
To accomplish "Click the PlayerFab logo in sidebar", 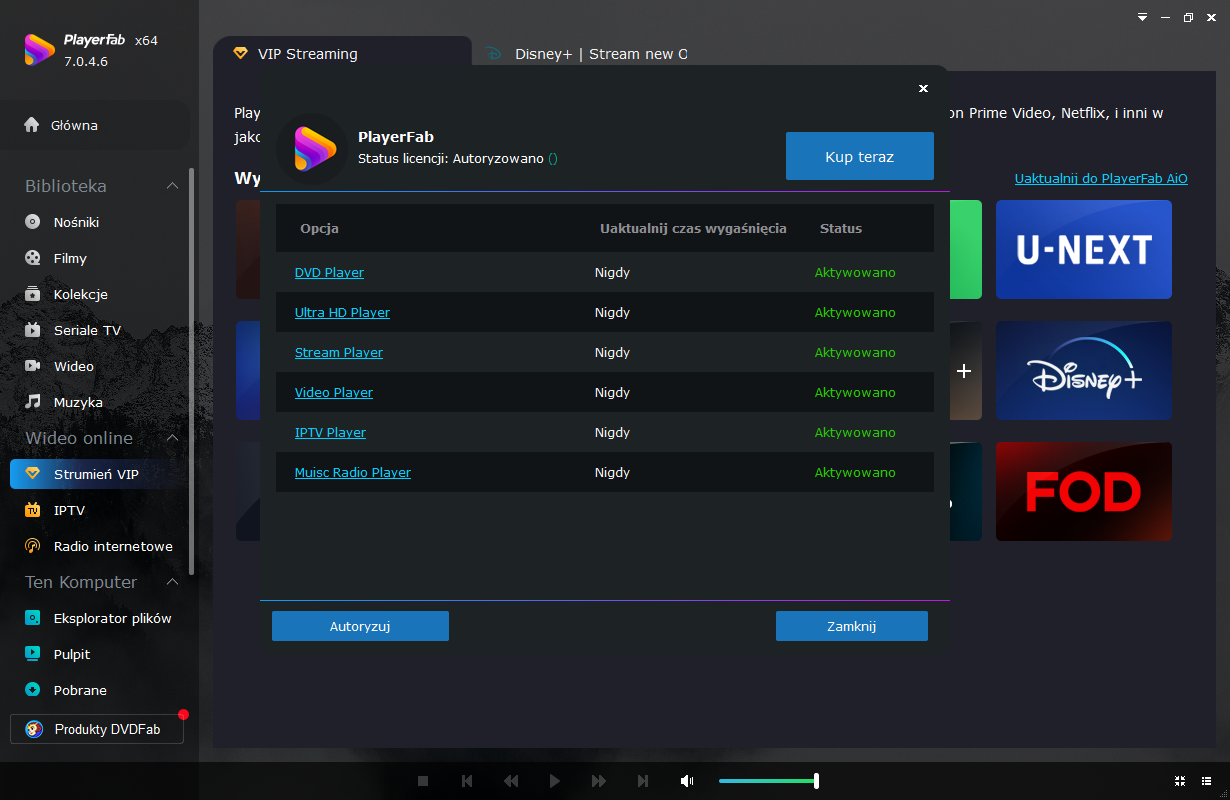I will click(x=40, y=50).
